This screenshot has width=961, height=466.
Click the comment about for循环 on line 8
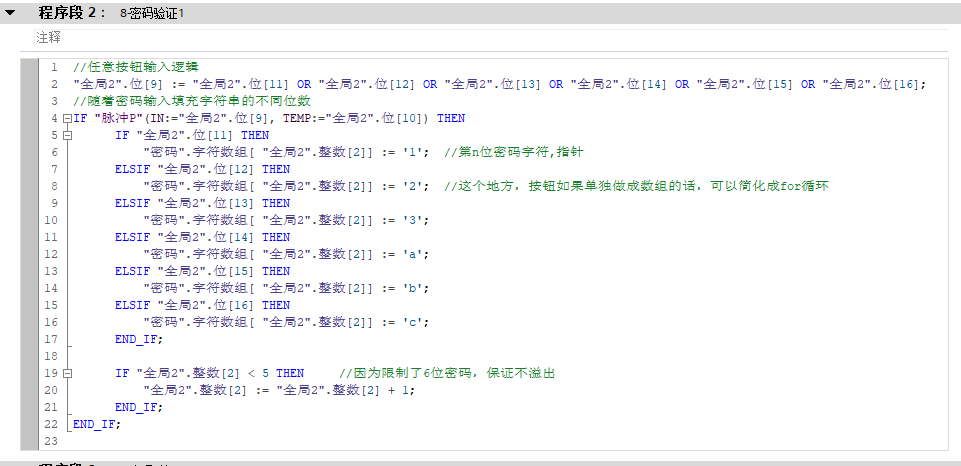click(638, 186)
